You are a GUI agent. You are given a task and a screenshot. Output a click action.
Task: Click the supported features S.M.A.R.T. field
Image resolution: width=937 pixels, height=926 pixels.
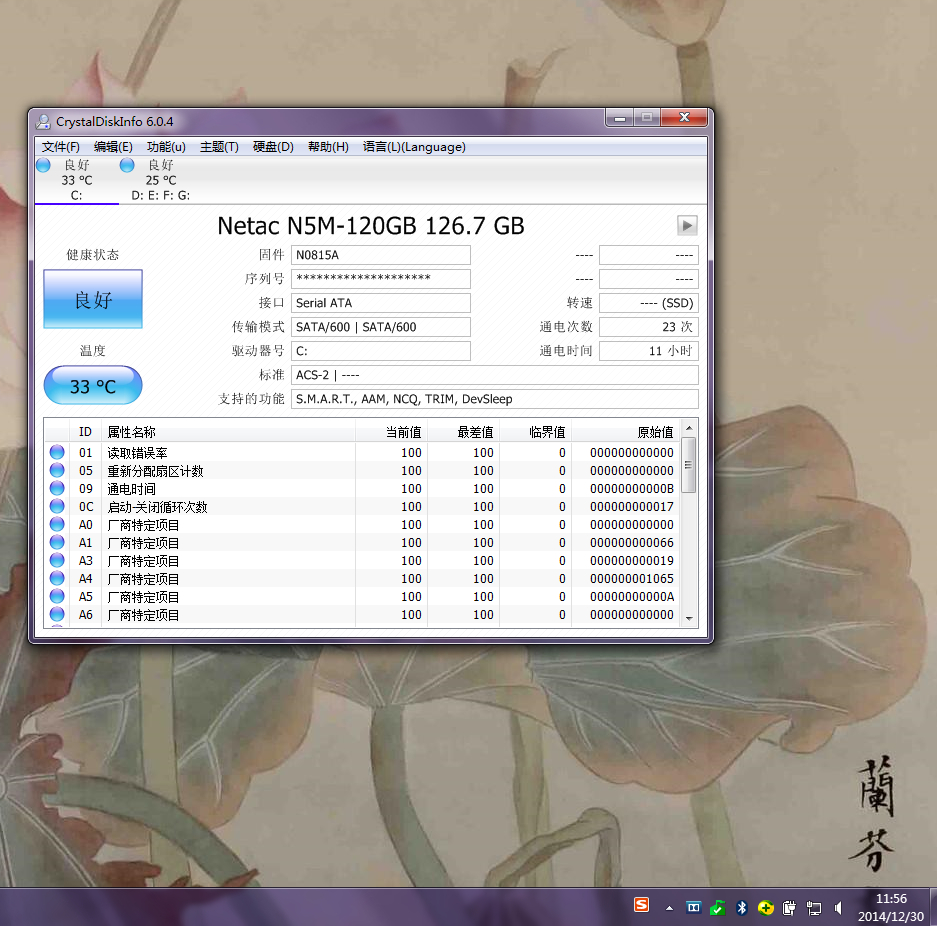click(x=495, y=399)
